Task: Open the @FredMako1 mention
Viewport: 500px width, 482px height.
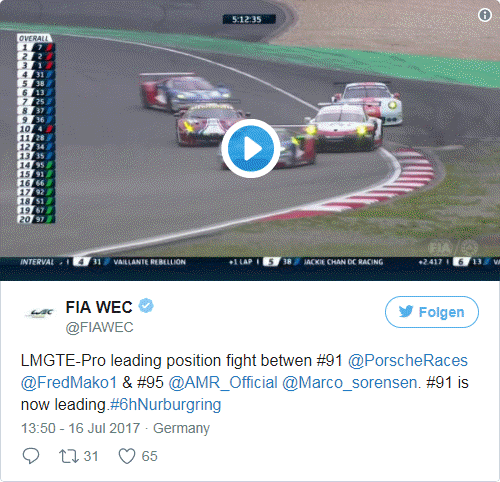Action: [x=69, y=382]
